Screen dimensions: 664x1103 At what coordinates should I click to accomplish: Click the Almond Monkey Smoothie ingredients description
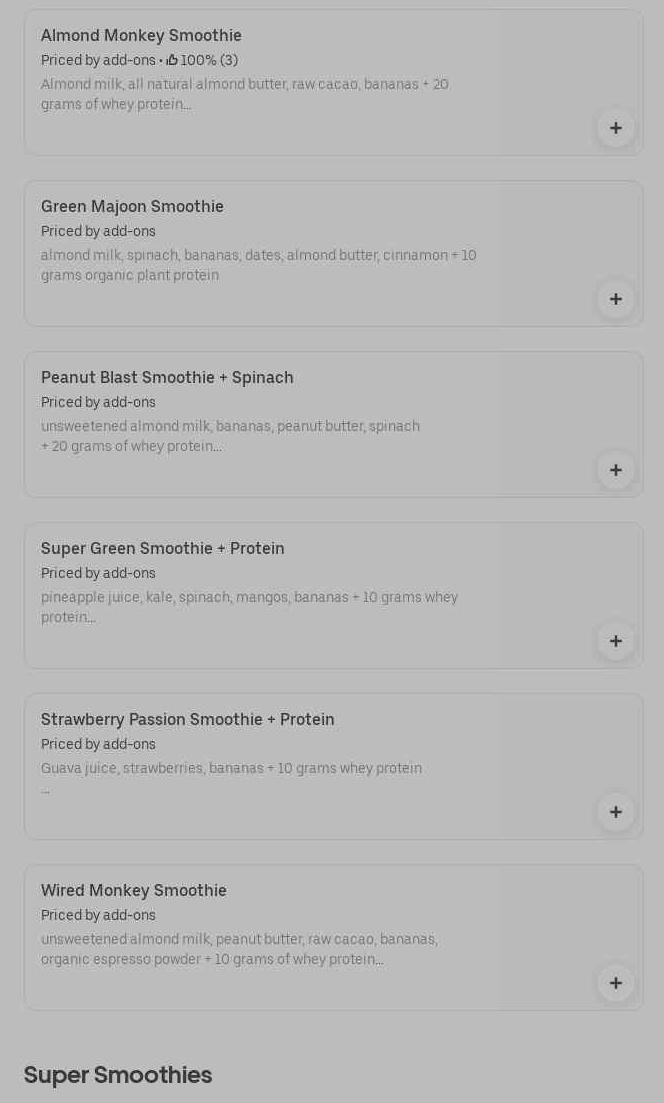pos(245,94)
